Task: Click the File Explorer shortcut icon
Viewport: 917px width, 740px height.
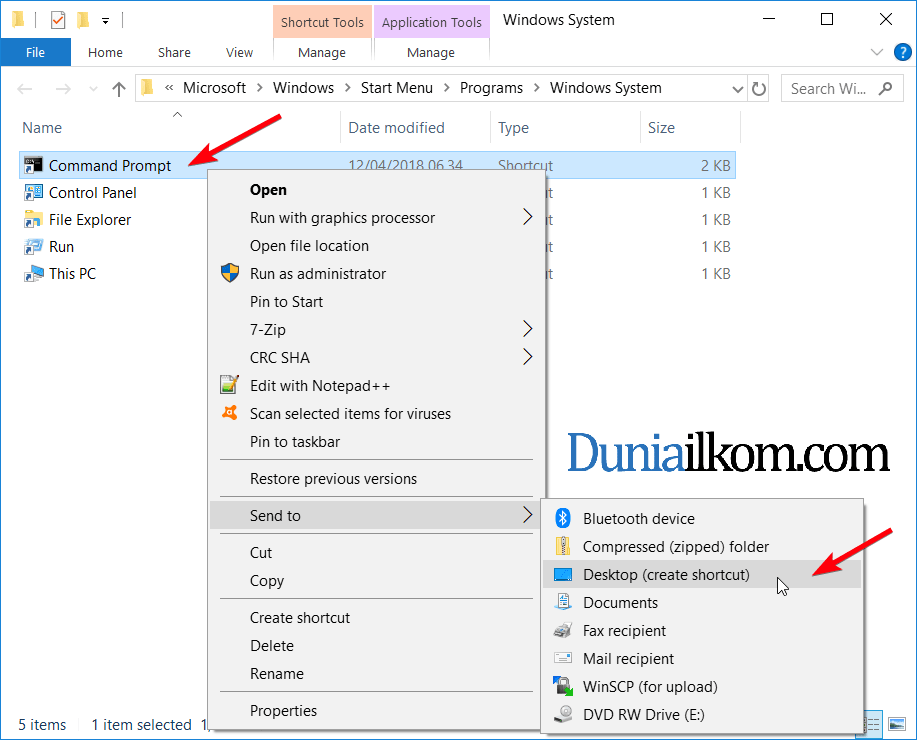Action: click(x=33, y=219)
